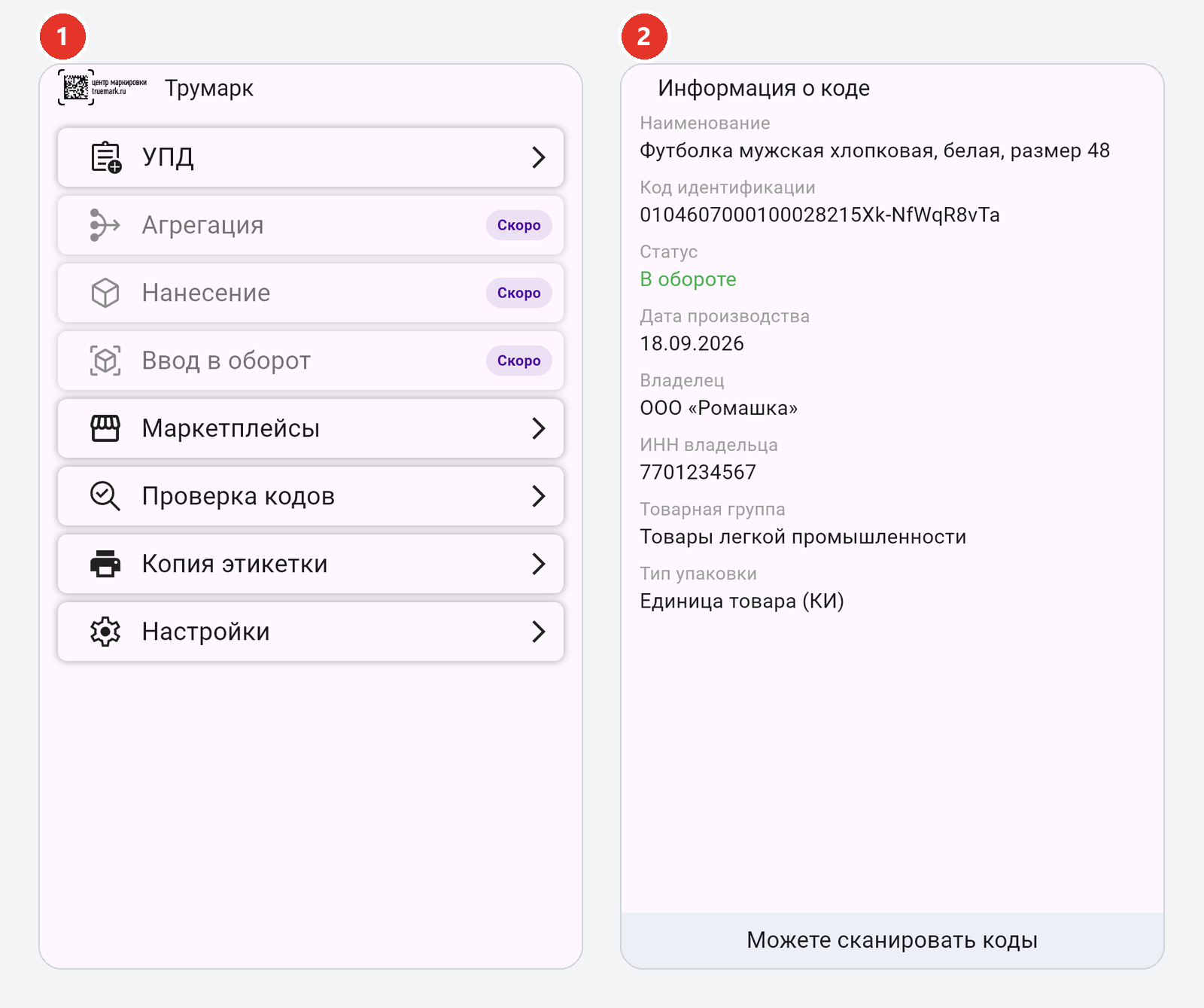Open the Маркетплейсы menu item
Screen dimensions: 1204x1008
(x=311, y=428)
